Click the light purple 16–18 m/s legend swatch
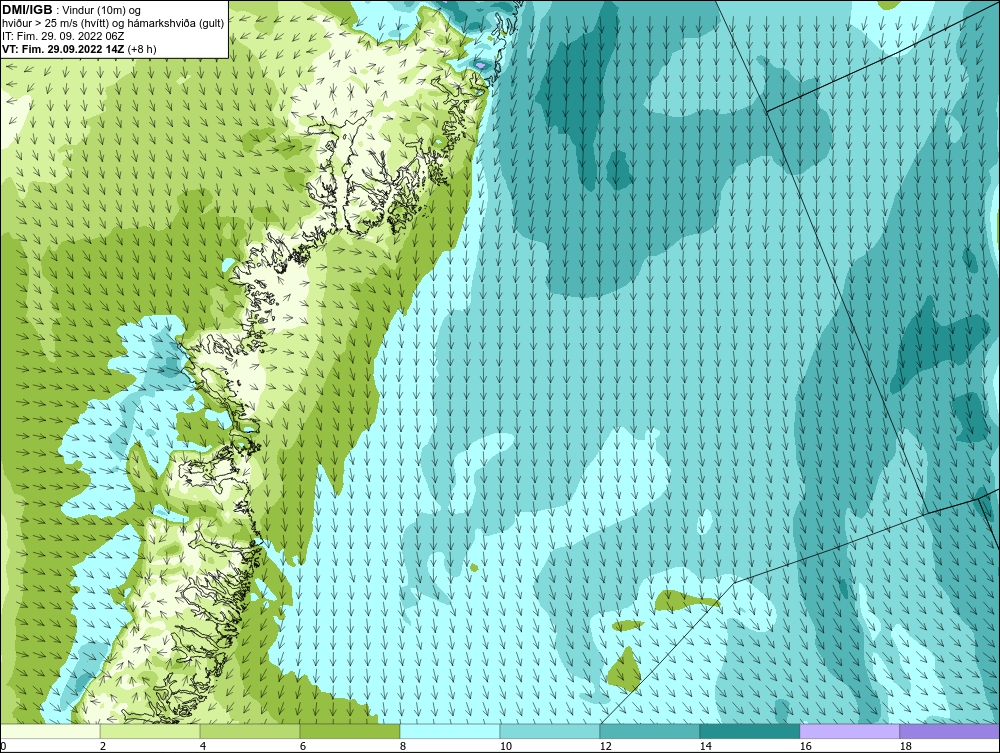 (x=849, y=731)
